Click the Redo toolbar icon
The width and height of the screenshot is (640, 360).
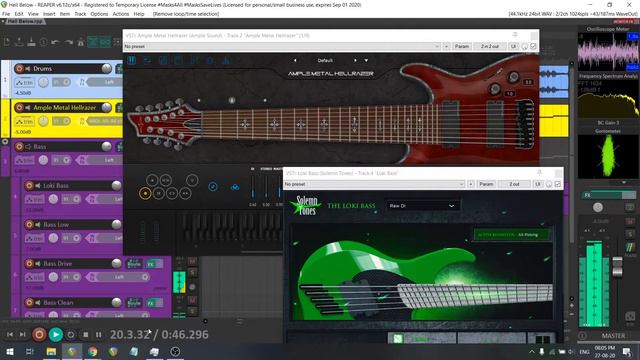coord(68,42)
